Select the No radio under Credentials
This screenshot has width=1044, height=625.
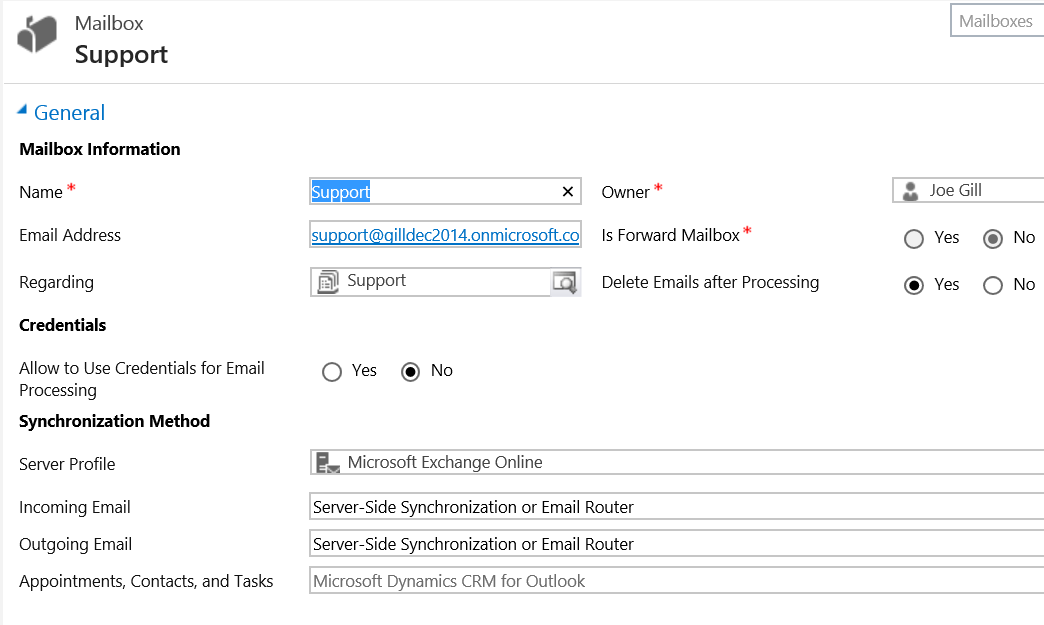point(412,371)
